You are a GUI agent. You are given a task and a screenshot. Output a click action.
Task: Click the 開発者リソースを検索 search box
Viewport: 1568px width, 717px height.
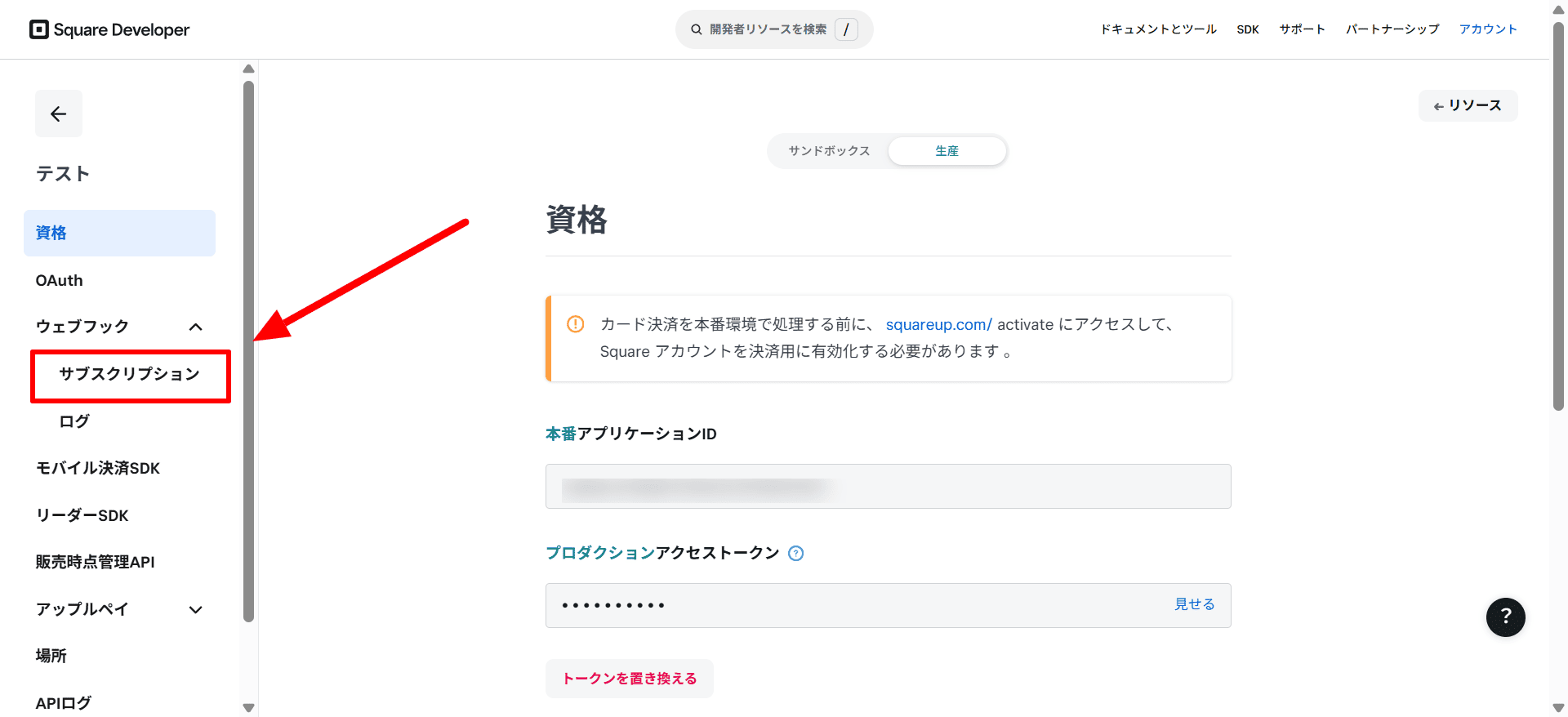[x=774, y=29]
